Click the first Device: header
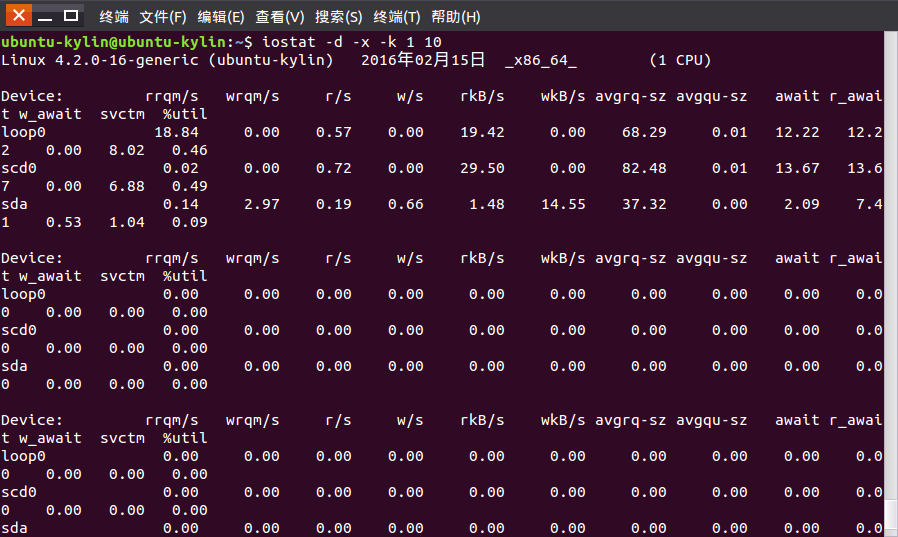The image size is (898, 537). tap(32, 96)
